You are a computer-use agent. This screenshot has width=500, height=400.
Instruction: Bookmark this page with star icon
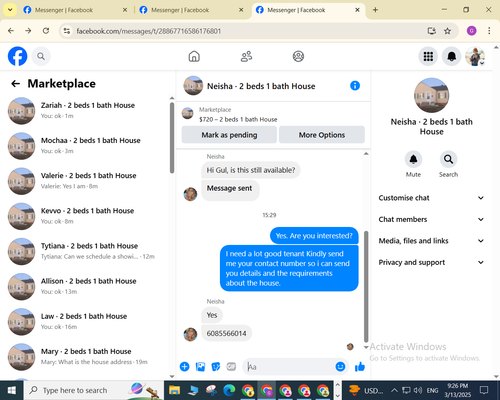pyautogui.click(x=447, y=31)
